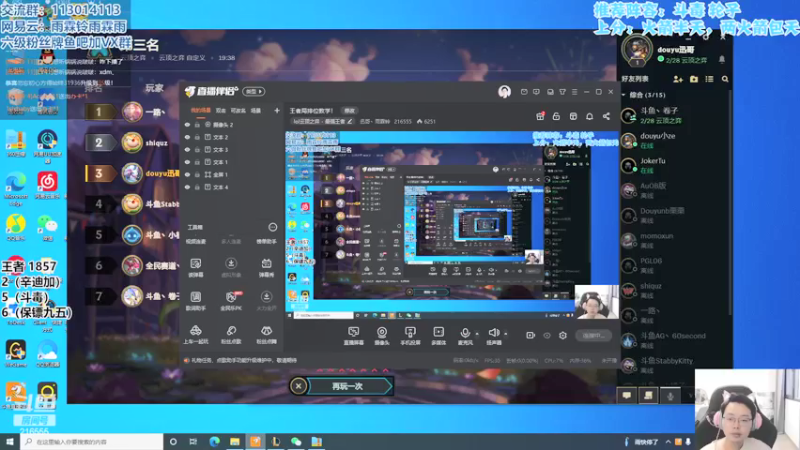Click the 直播中 live status button

(594, 335)
